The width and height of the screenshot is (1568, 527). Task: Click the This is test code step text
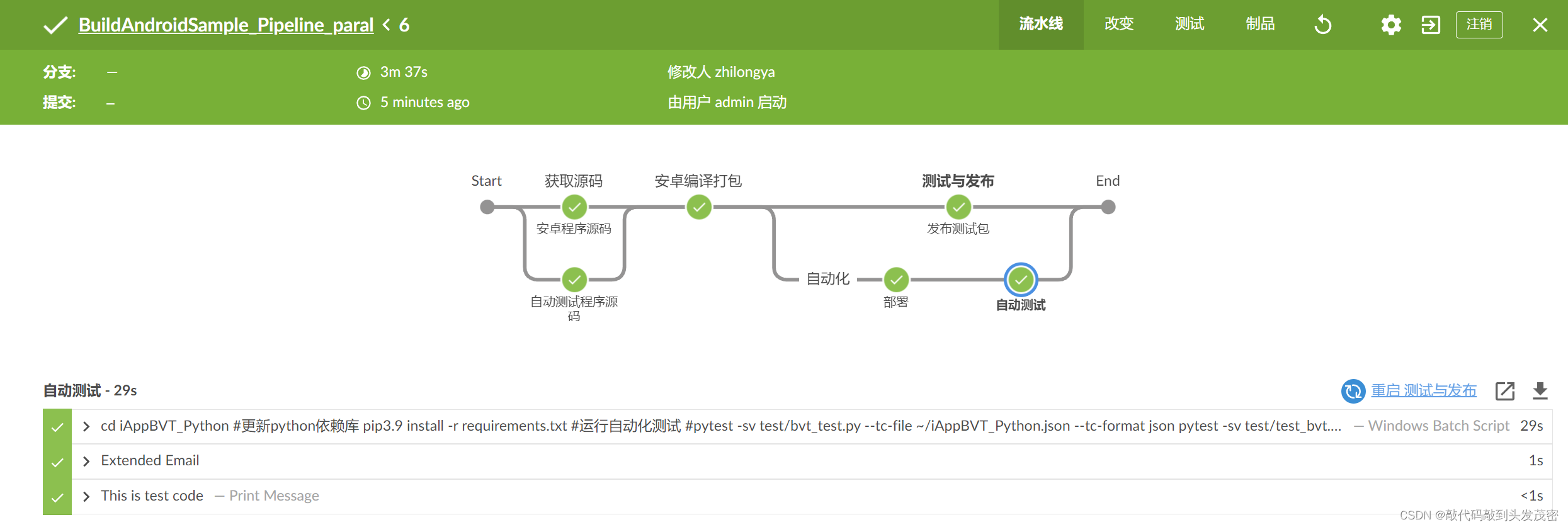[x=152, y=496]
